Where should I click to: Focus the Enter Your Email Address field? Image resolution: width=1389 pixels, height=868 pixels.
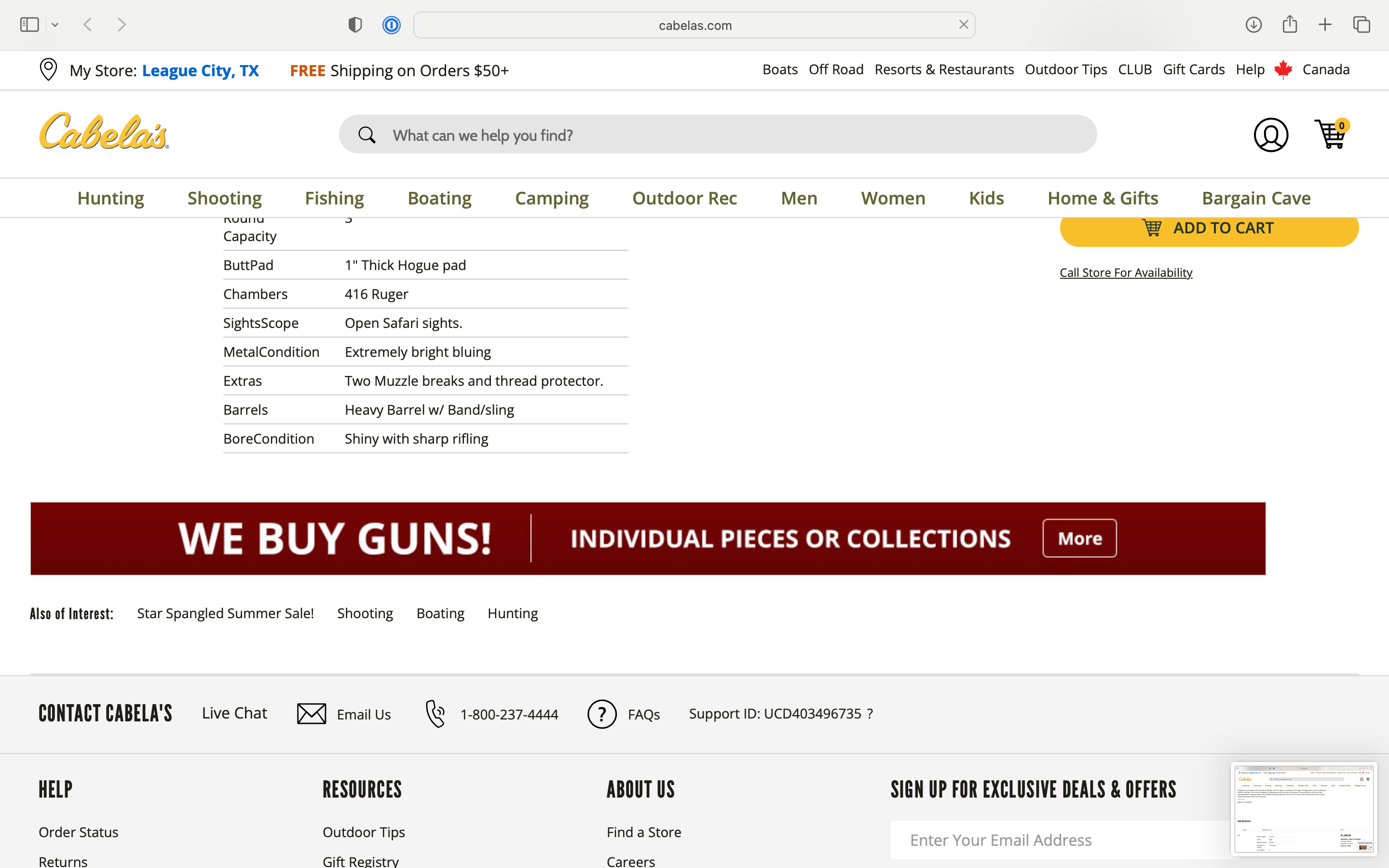[x=1061, y=840]
